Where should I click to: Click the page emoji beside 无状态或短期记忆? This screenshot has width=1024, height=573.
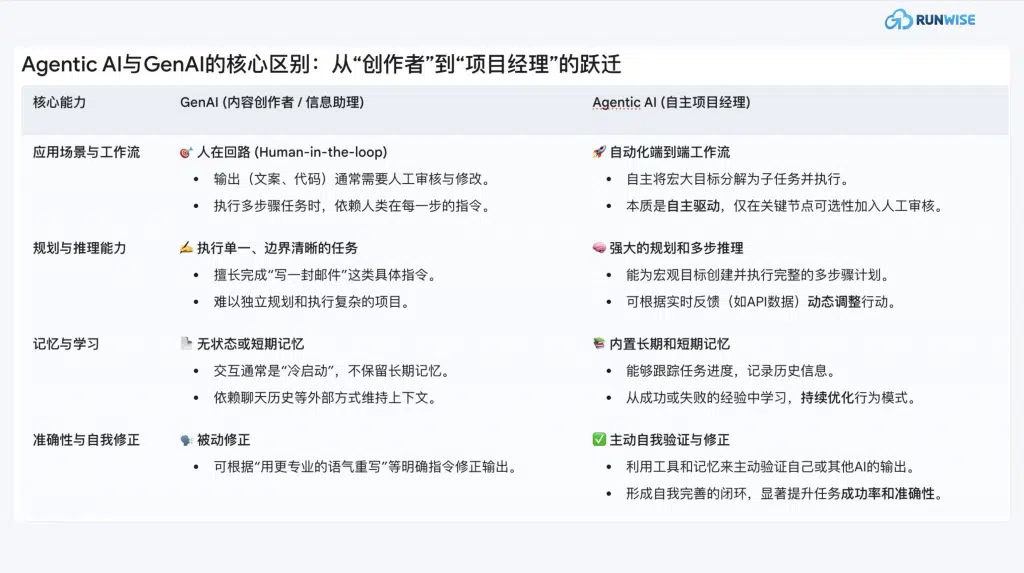(186, 344)
